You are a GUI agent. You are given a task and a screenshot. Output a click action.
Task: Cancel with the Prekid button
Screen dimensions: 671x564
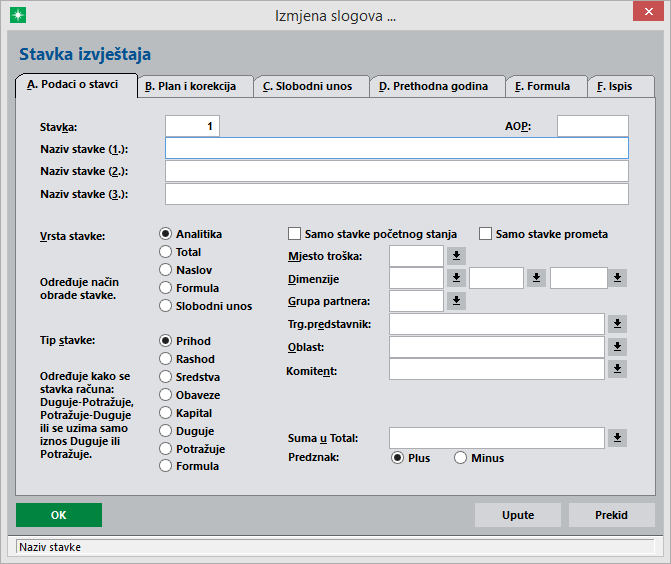click(612, 515)
